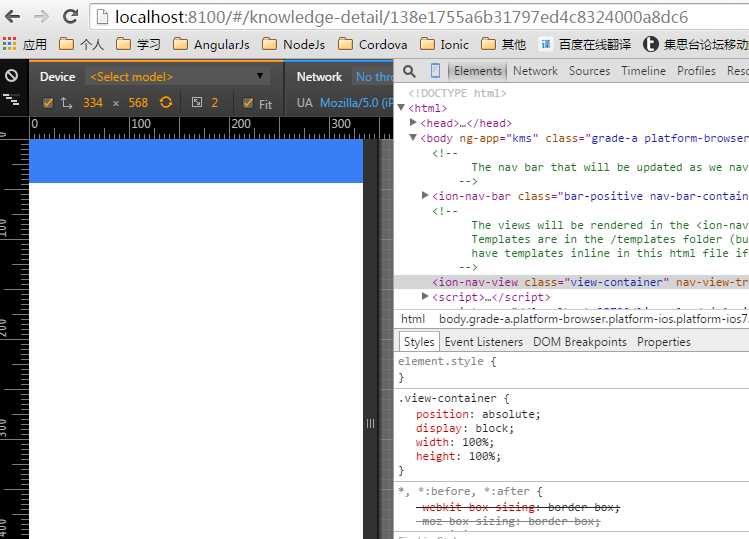Viewport: 749px width, 539px height.
Task: Click the DevTools inspect element magnifier
Action: (409, 71)
